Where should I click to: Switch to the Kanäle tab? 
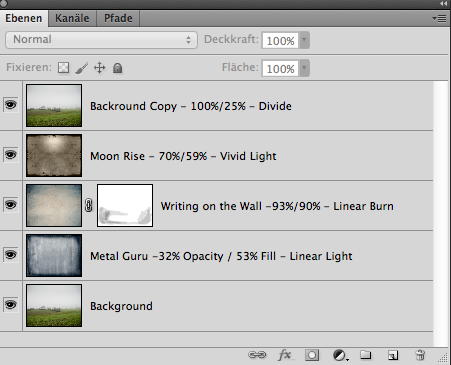click(72, 18)
